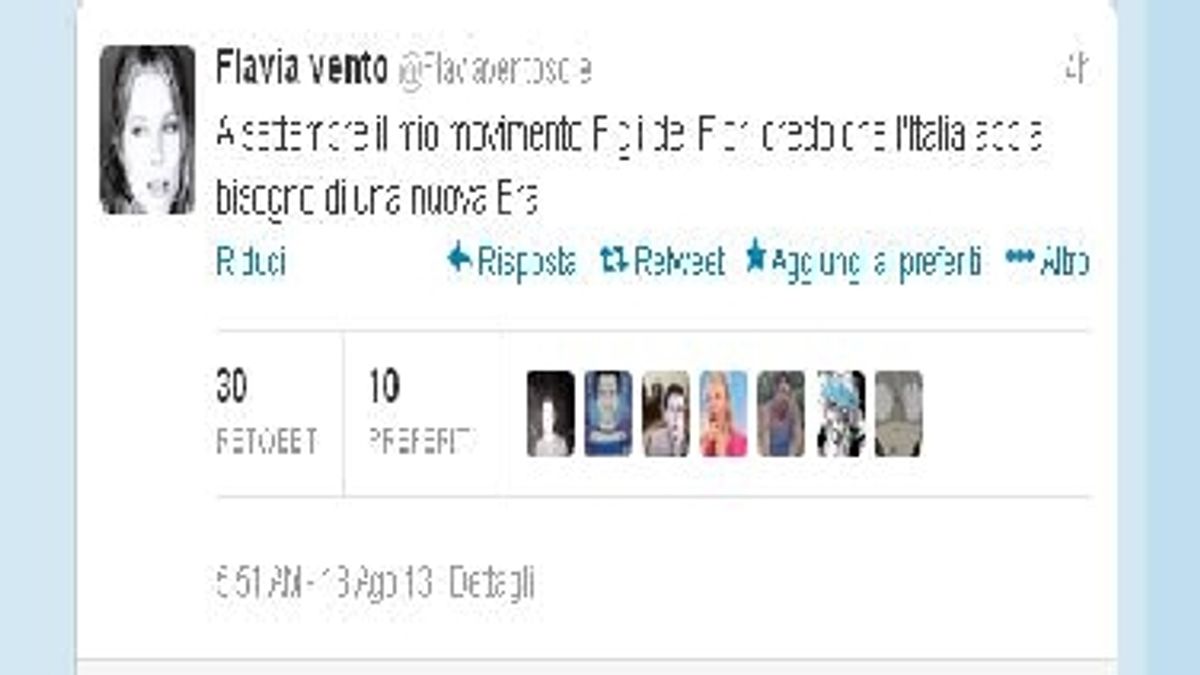This screenshot has width=1200, height=675.
Task: Click the star favorite icon
Action: [756, 260]
